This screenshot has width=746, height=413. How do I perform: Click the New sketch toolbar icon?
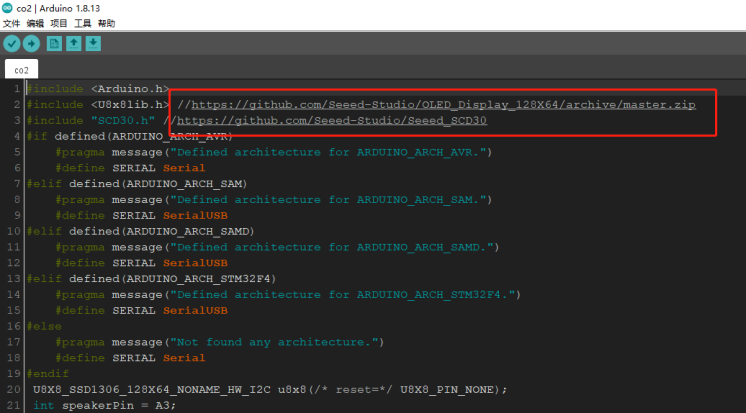pyautogui.click(x=54, y=44)
